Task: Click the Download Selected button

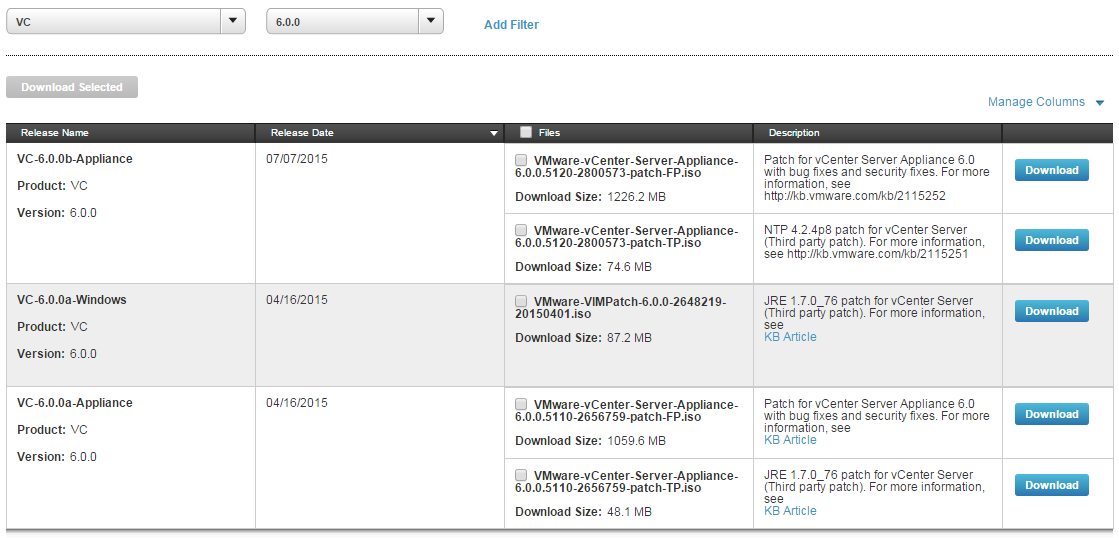Action: coord(71,87)
